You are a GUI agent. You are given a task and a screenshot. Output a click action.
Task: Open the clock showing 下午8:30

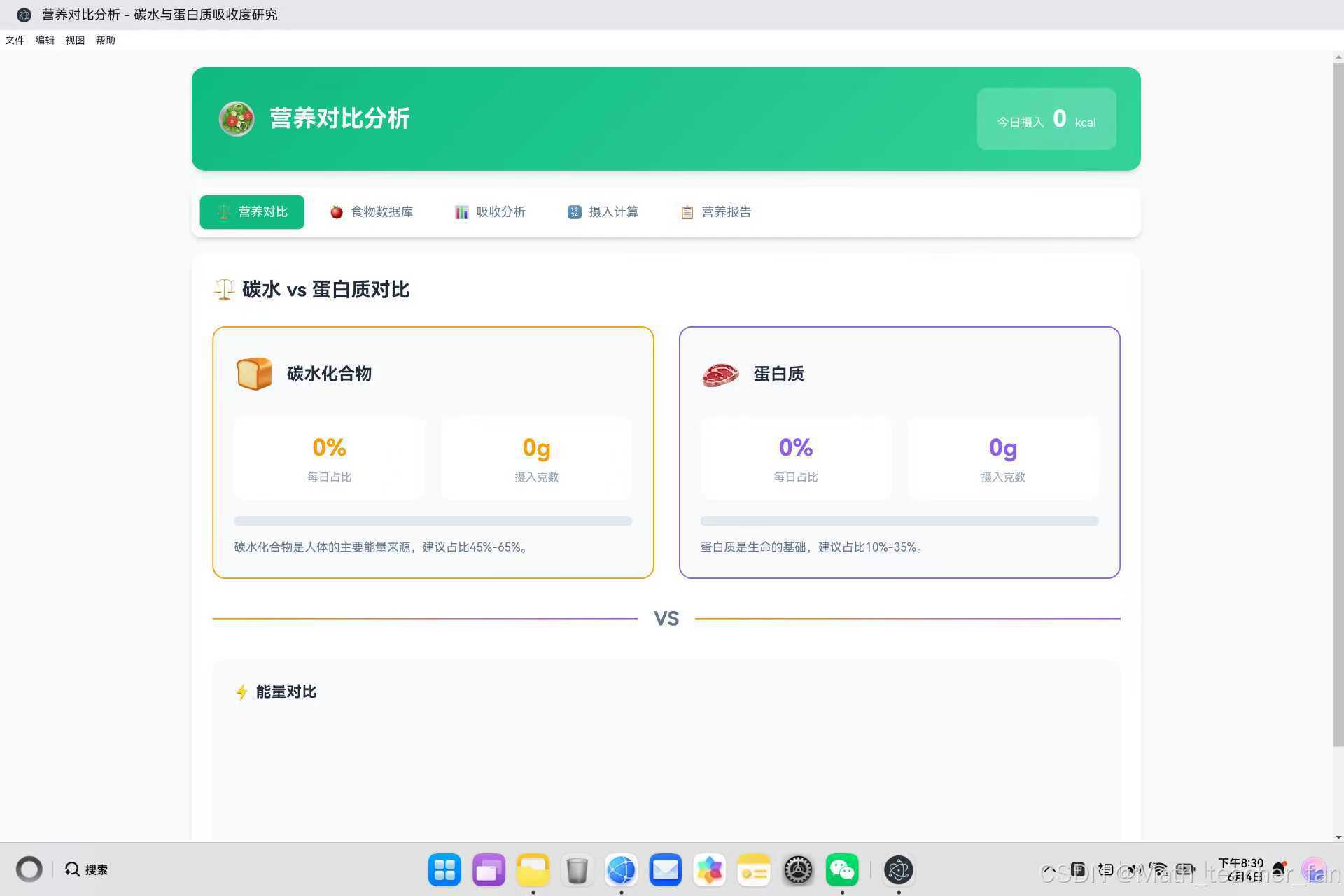[1241, 869]
